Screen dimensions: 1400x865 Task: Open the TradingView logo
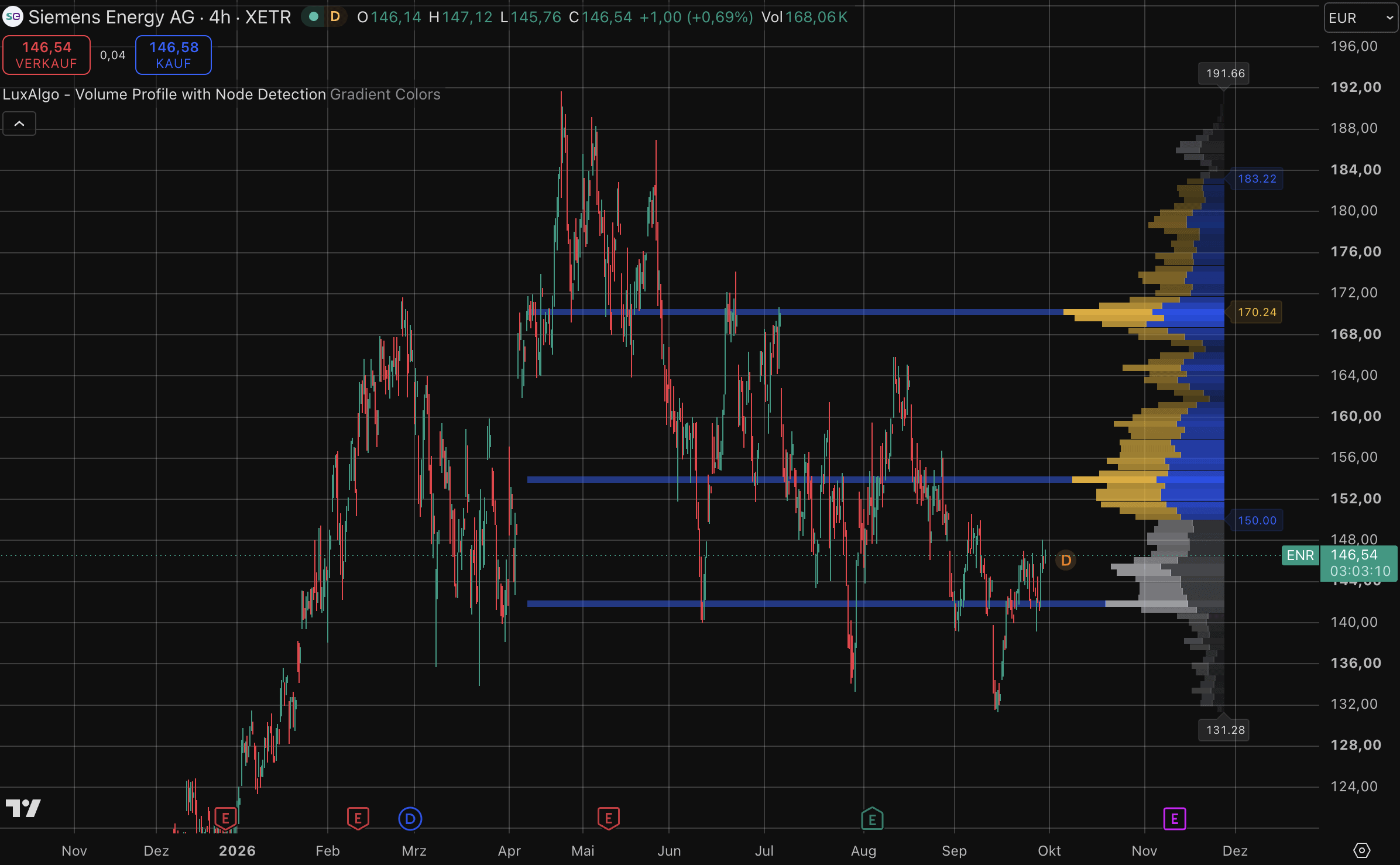23,808
